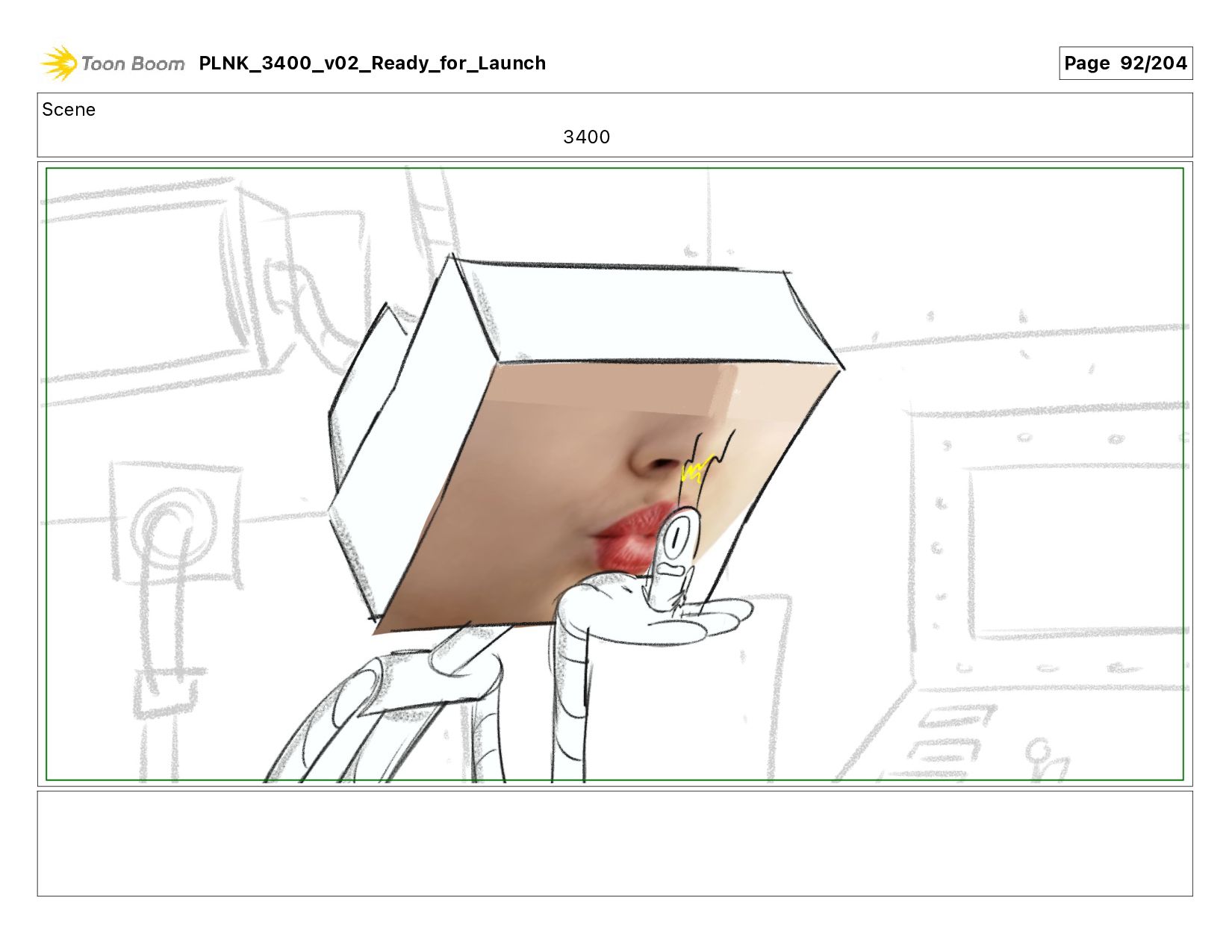Click the Scene label
The height and width of the screenshot is (952, 1232).
(x=69, y=110)
